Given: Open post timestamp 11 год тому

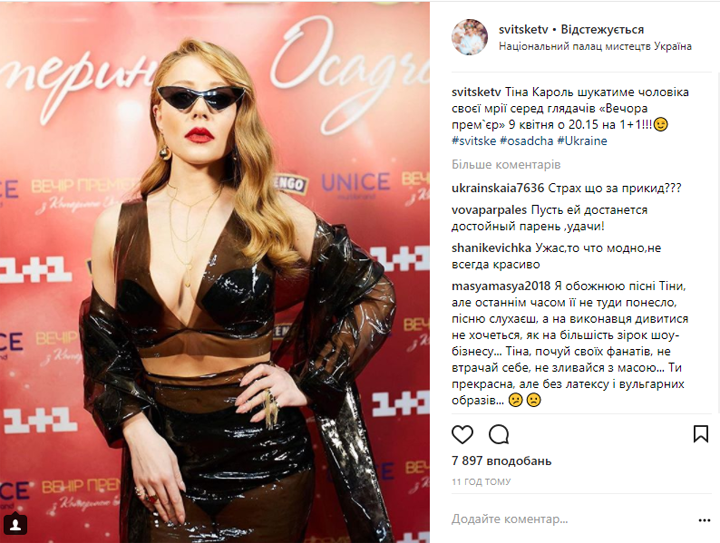Looking at the screenshot, I should [481, 482].
